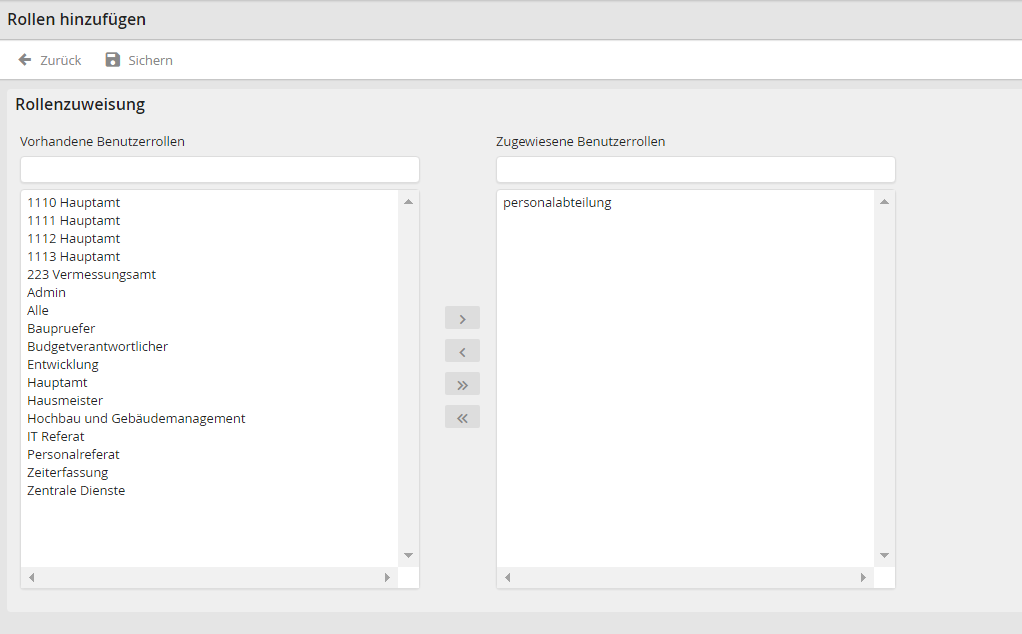Click the Zurück back arrow icon

click(x=25, y=60)
